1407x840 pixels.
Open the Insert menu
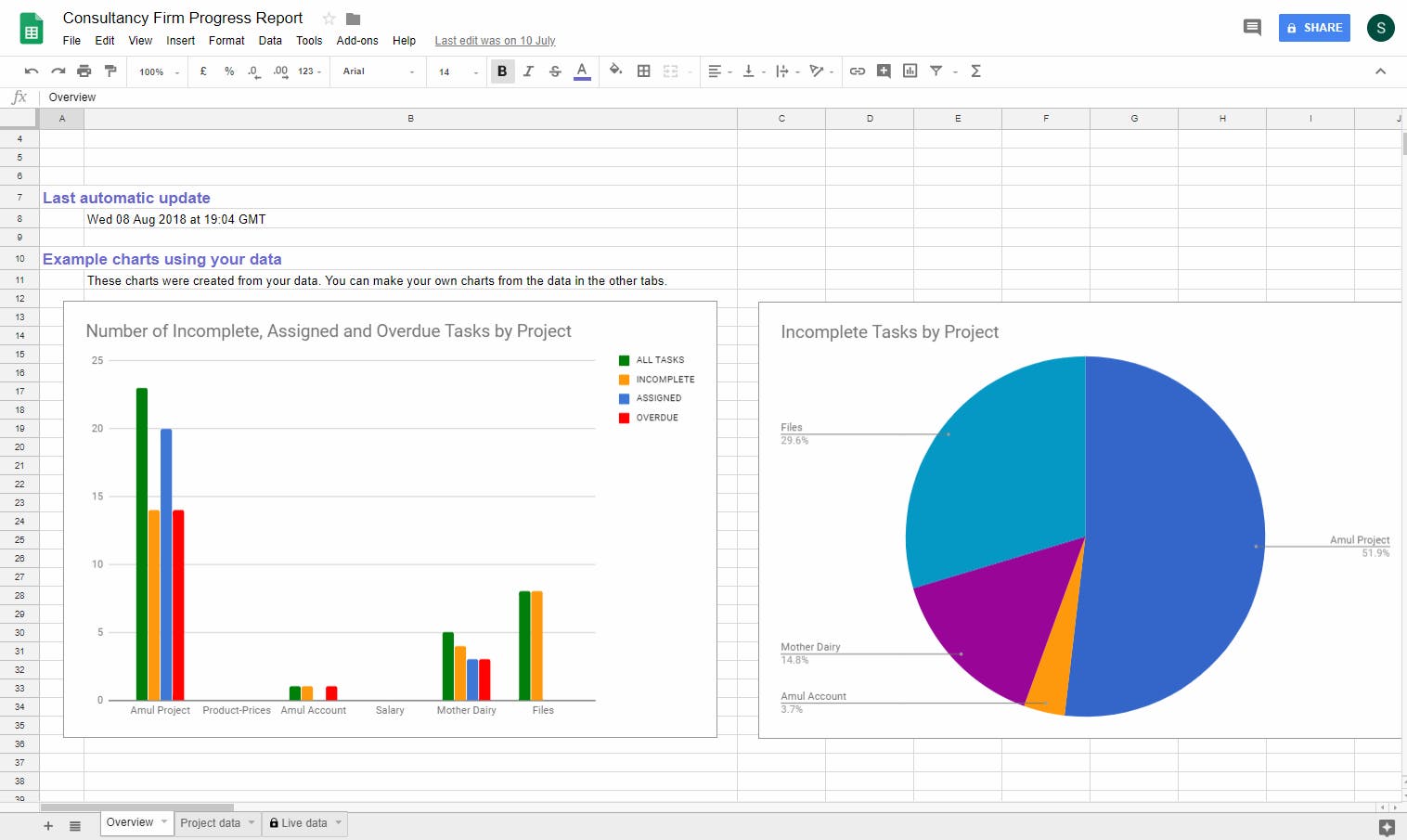point(180,41)
